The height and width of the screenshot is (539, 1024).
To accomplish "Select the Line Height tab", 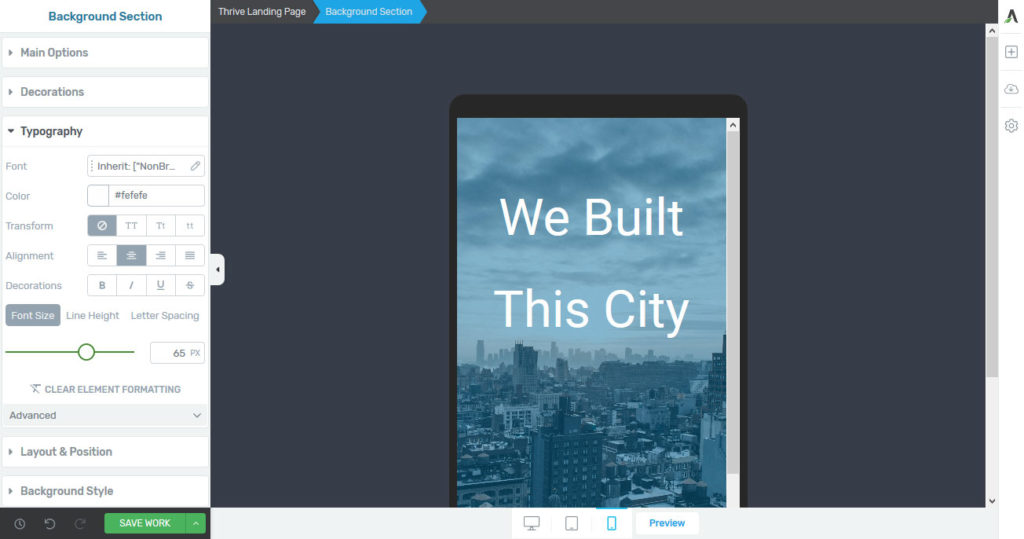I will click(93, 316).
